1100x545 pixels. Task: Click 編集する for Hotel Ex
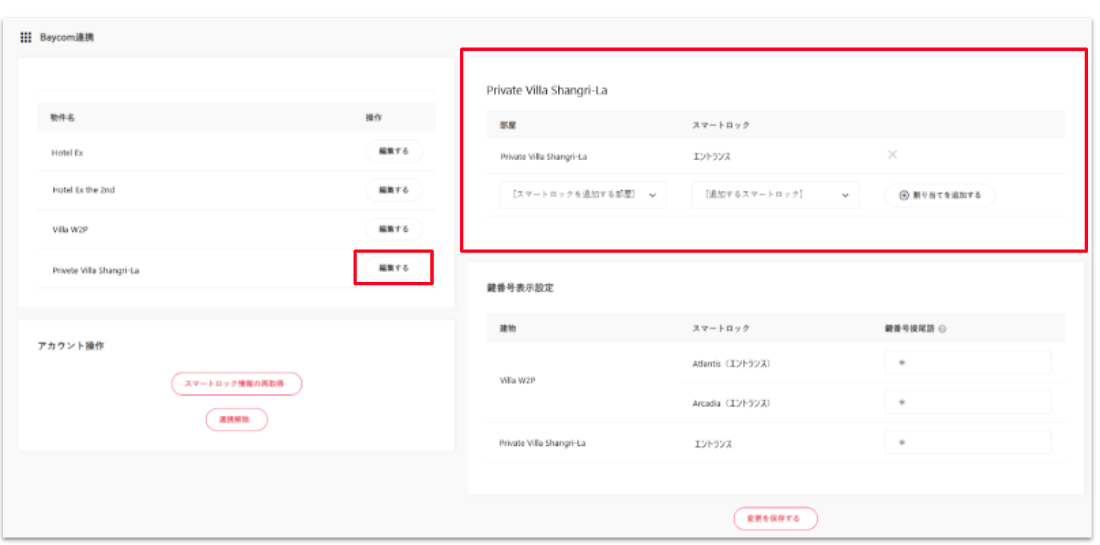(x=393, y=151)
